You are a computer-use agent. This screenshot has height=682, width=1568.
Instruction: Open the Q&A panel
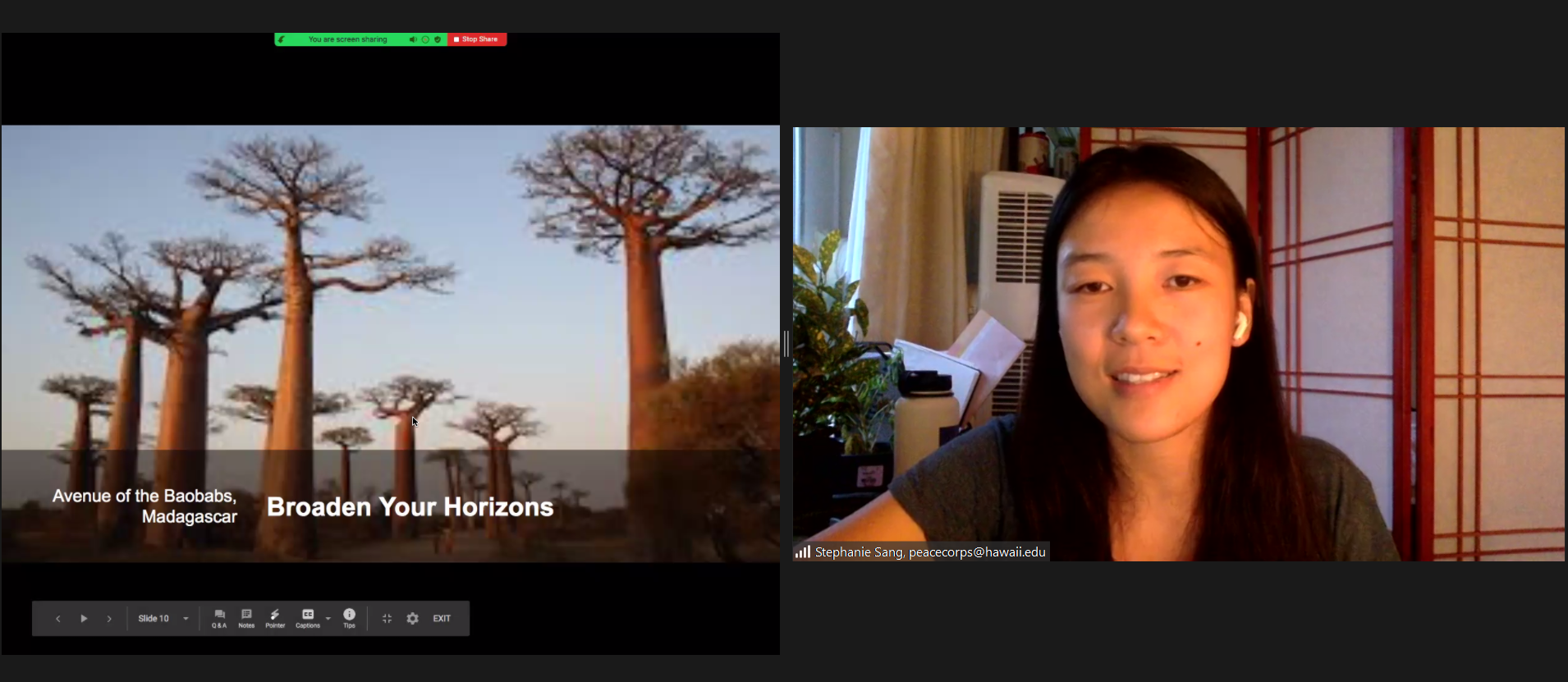(x=219, y=619)
